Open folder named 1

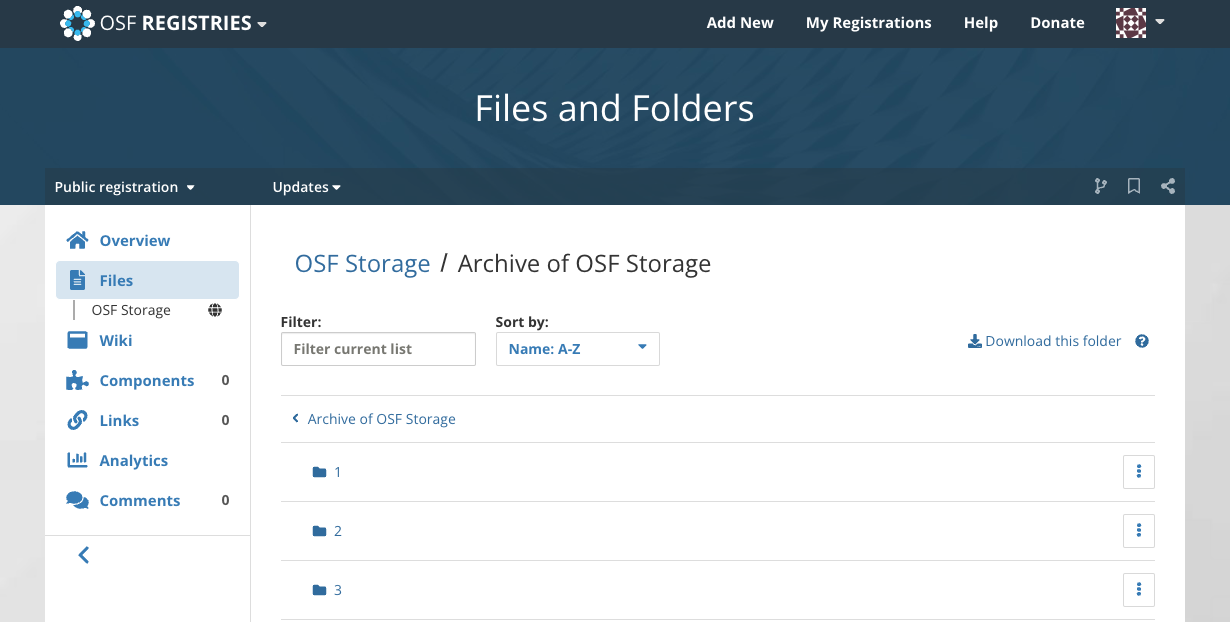point(338,472)
